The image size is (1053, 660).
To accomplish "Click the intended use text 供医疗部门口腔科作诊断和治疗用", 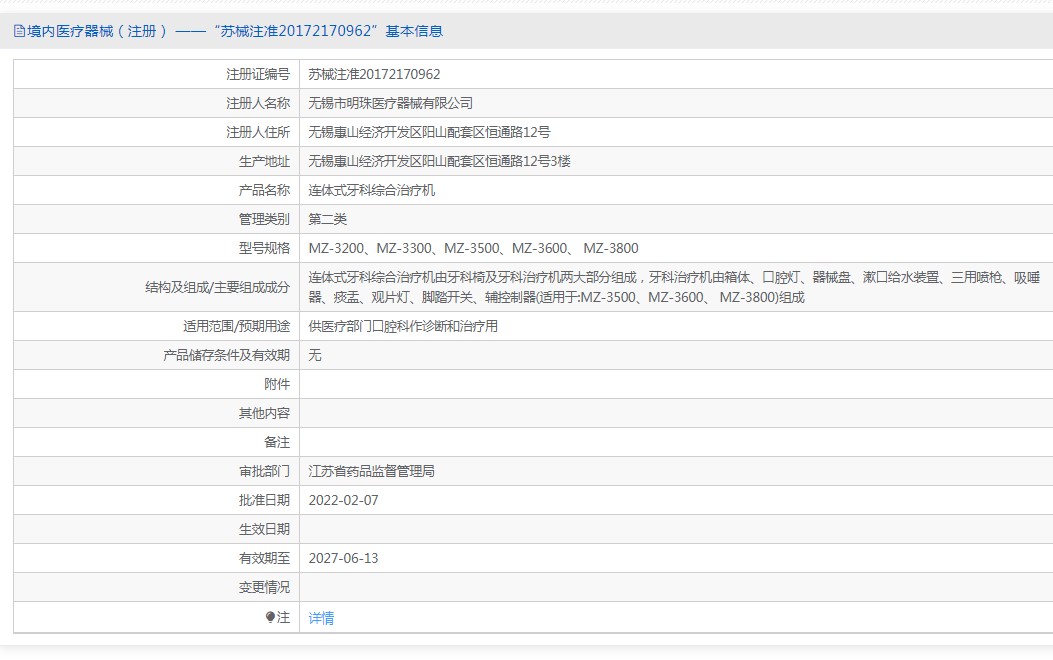I will (403, 326).
